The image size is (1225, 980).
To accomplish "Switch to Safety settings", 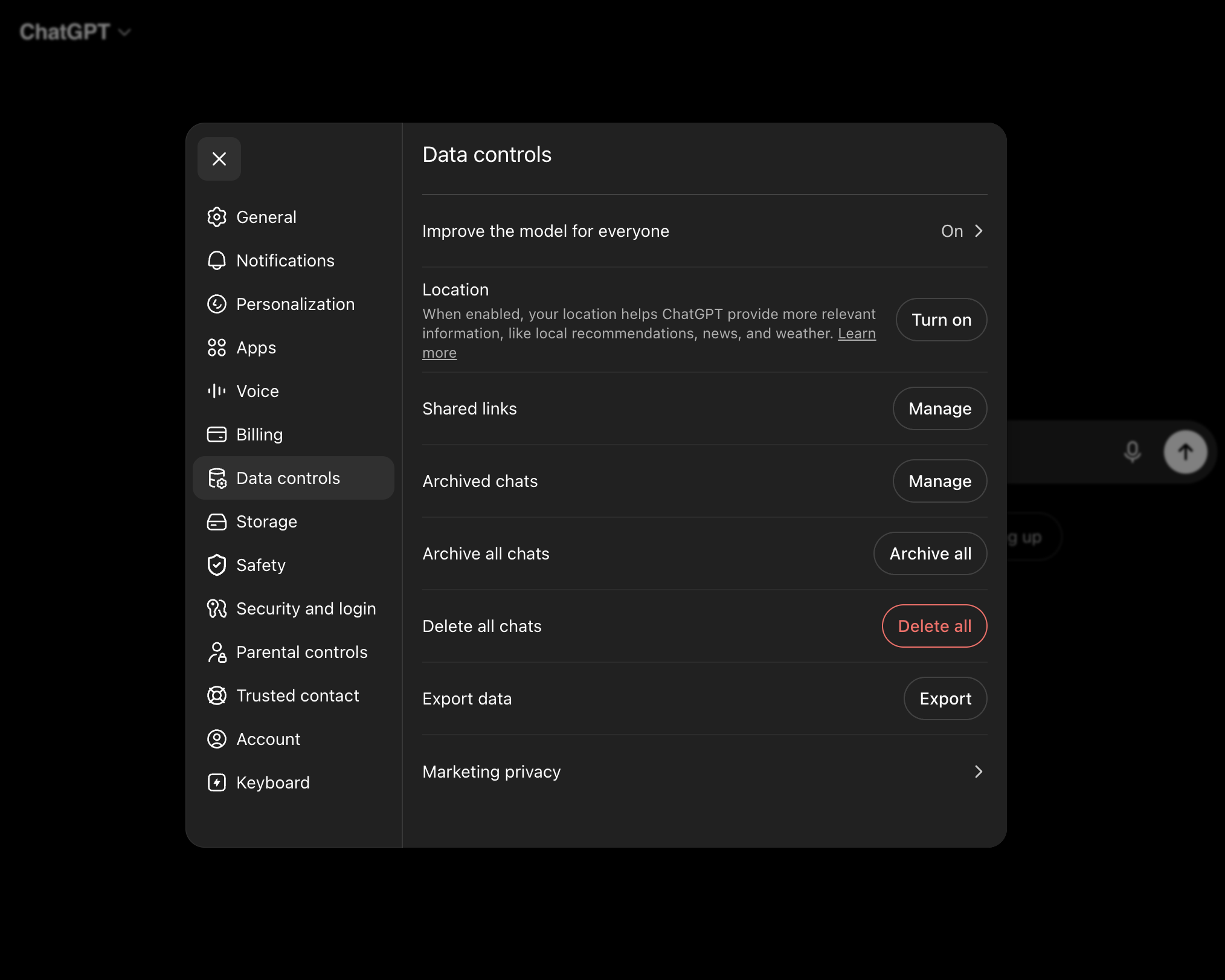I will click(x=294, y=565).
